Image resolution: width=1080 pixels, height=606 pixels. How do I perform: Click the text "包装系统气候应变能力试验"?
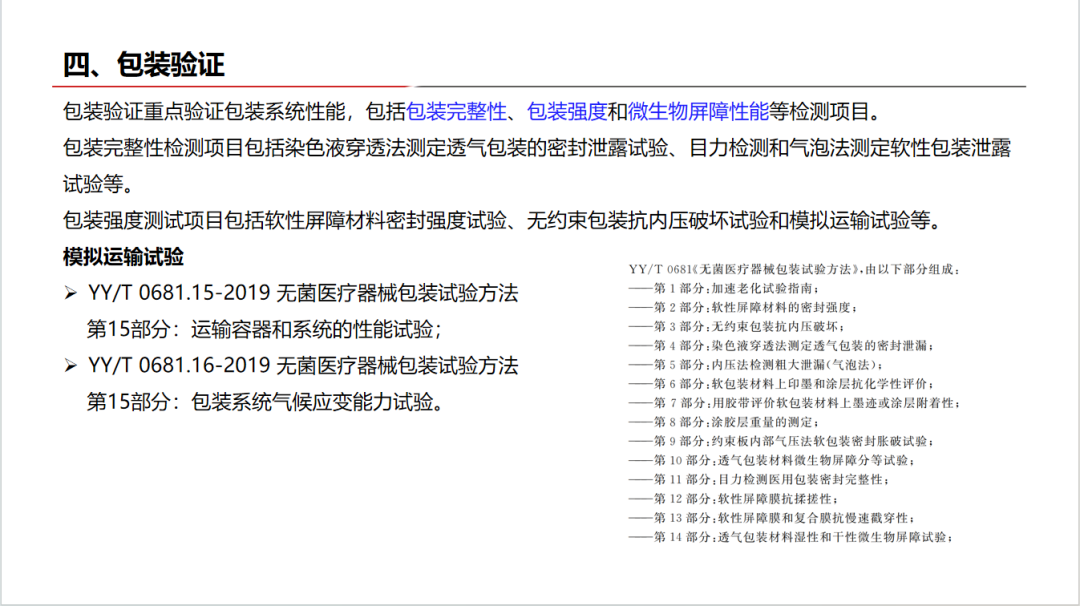point(312,401)
